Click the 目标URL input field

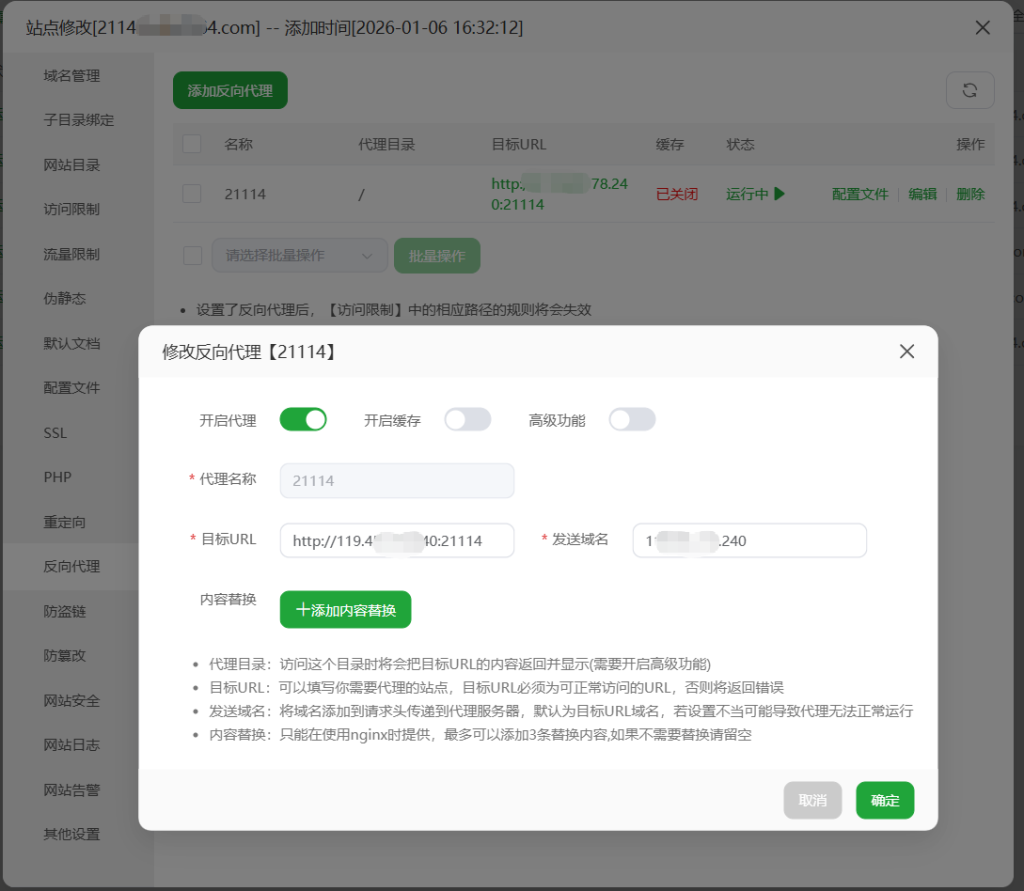(x=397, y=540)
